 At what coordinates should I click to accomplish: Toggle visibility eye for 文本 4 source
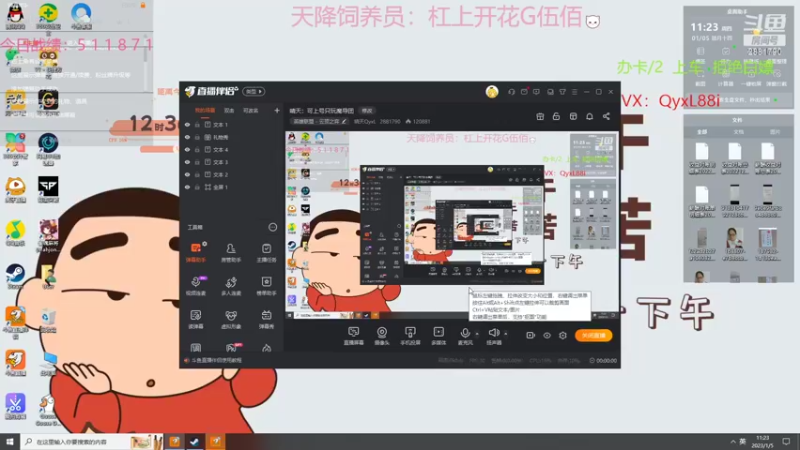pos(187,149)
